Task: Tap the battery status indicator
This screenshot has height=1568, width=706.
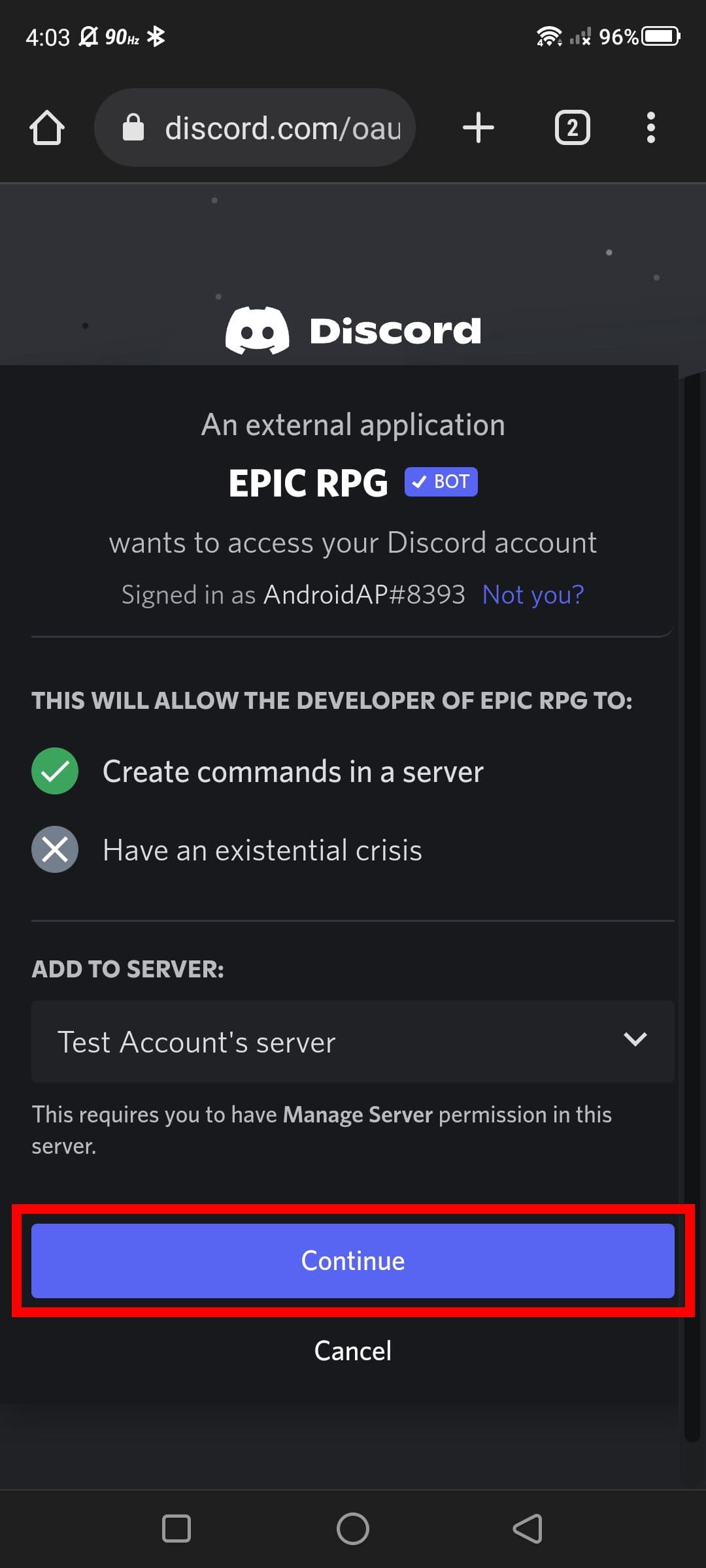Action: coord(661,37)
